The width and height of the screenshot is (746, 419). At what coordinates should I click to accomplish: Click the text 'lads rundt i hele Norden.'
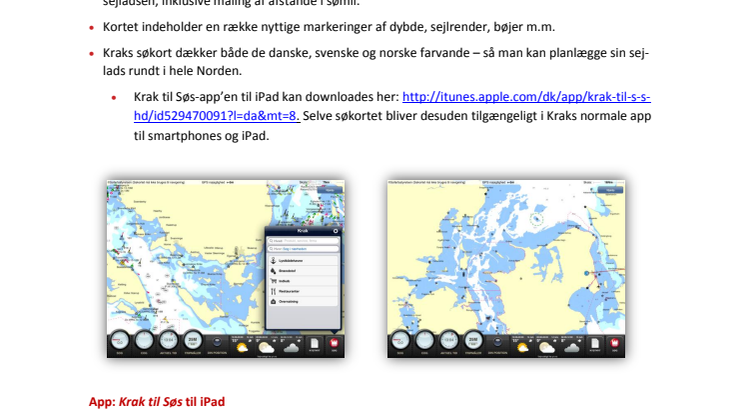tap(172, 71)
